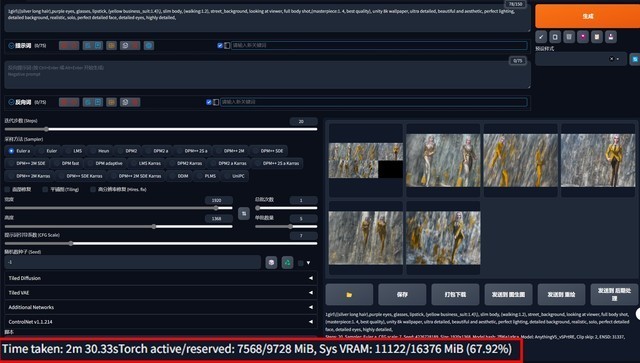The image size is (640, 363).
Task: Select the DPM++ 2M sampler
Action: click(230, 151)
